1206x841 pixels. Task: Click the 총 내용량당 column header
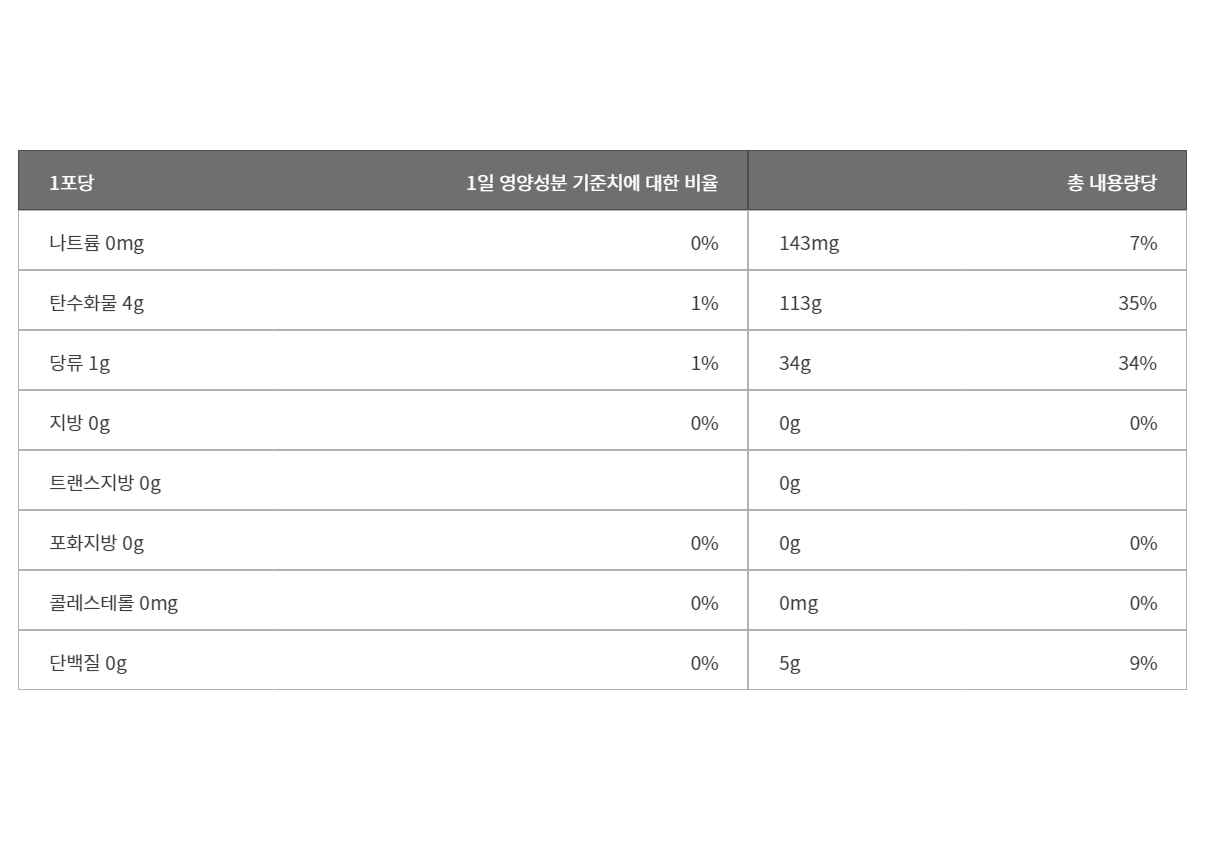1111,183
